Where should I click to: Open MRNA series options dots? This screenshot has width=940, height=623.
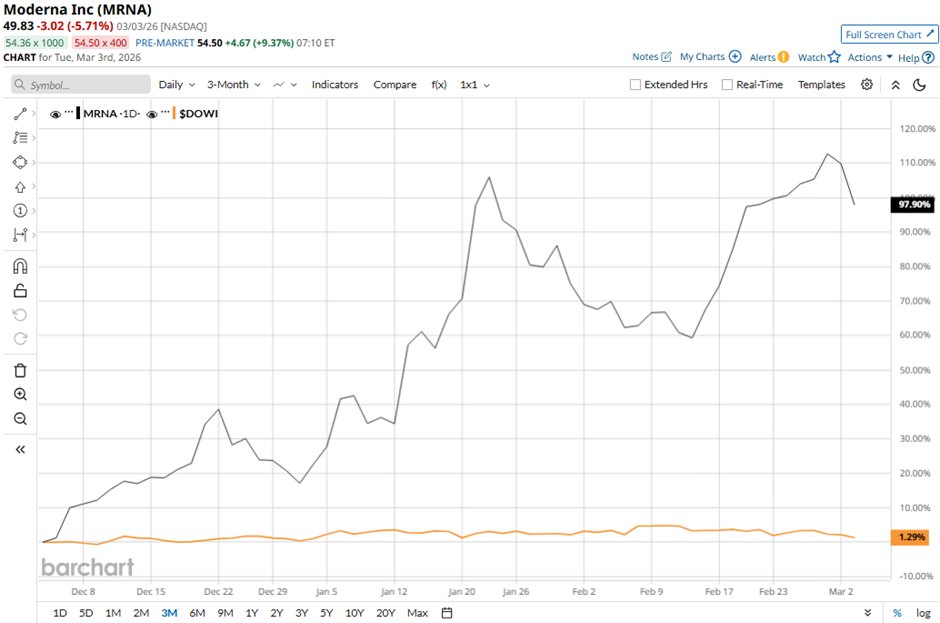69,112
